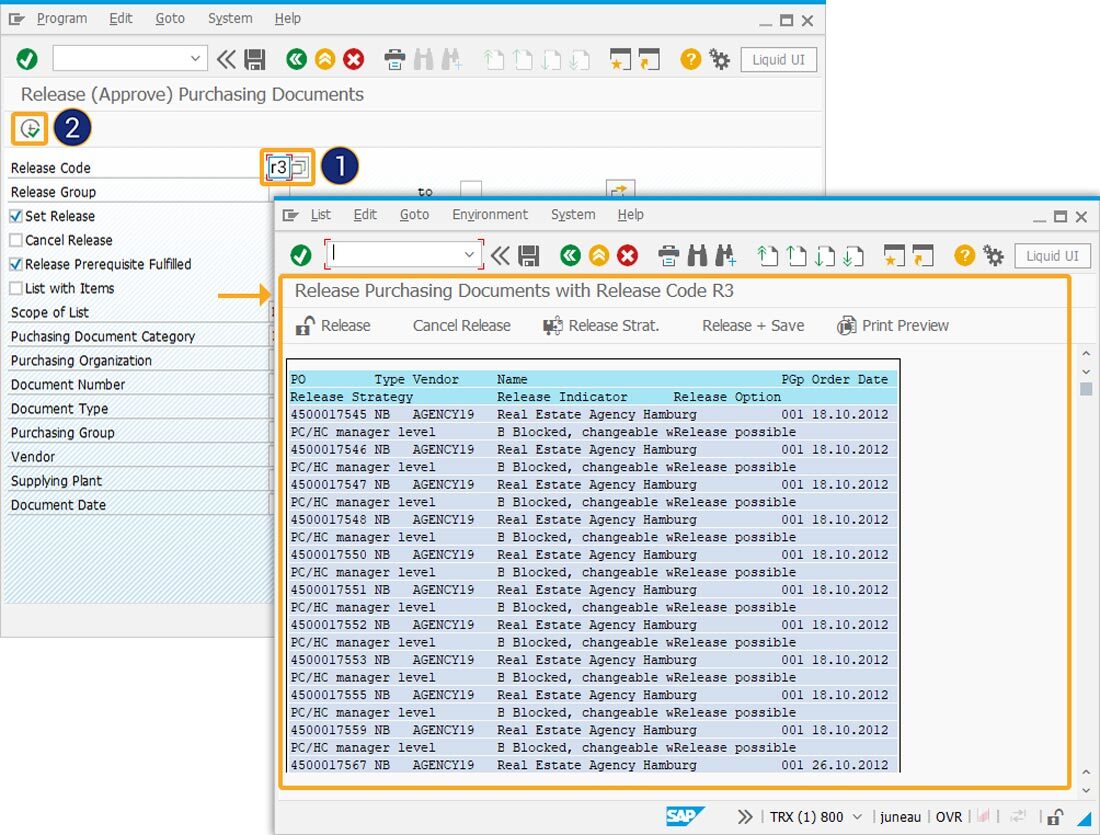Click the Release + Save button
This screenshot has width=1100, height=835.
(x=753, y=326)
